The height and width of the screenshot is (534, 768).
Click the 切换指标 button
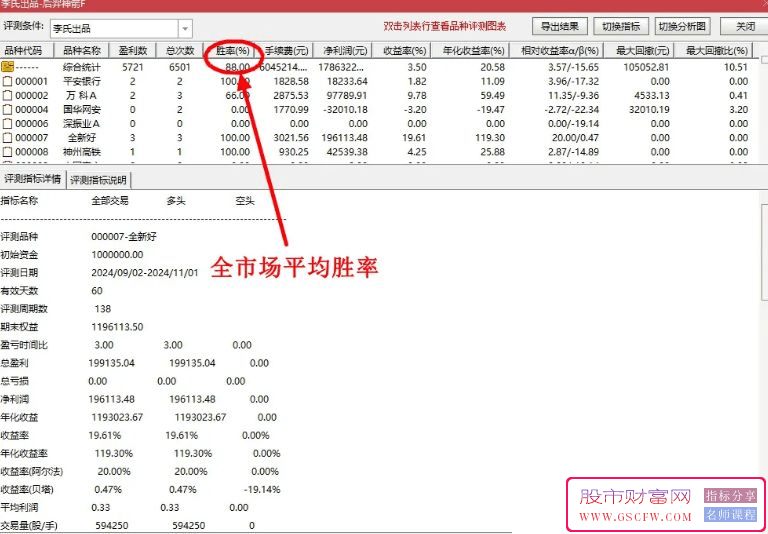pyautogui.click(x=621, y=26)
